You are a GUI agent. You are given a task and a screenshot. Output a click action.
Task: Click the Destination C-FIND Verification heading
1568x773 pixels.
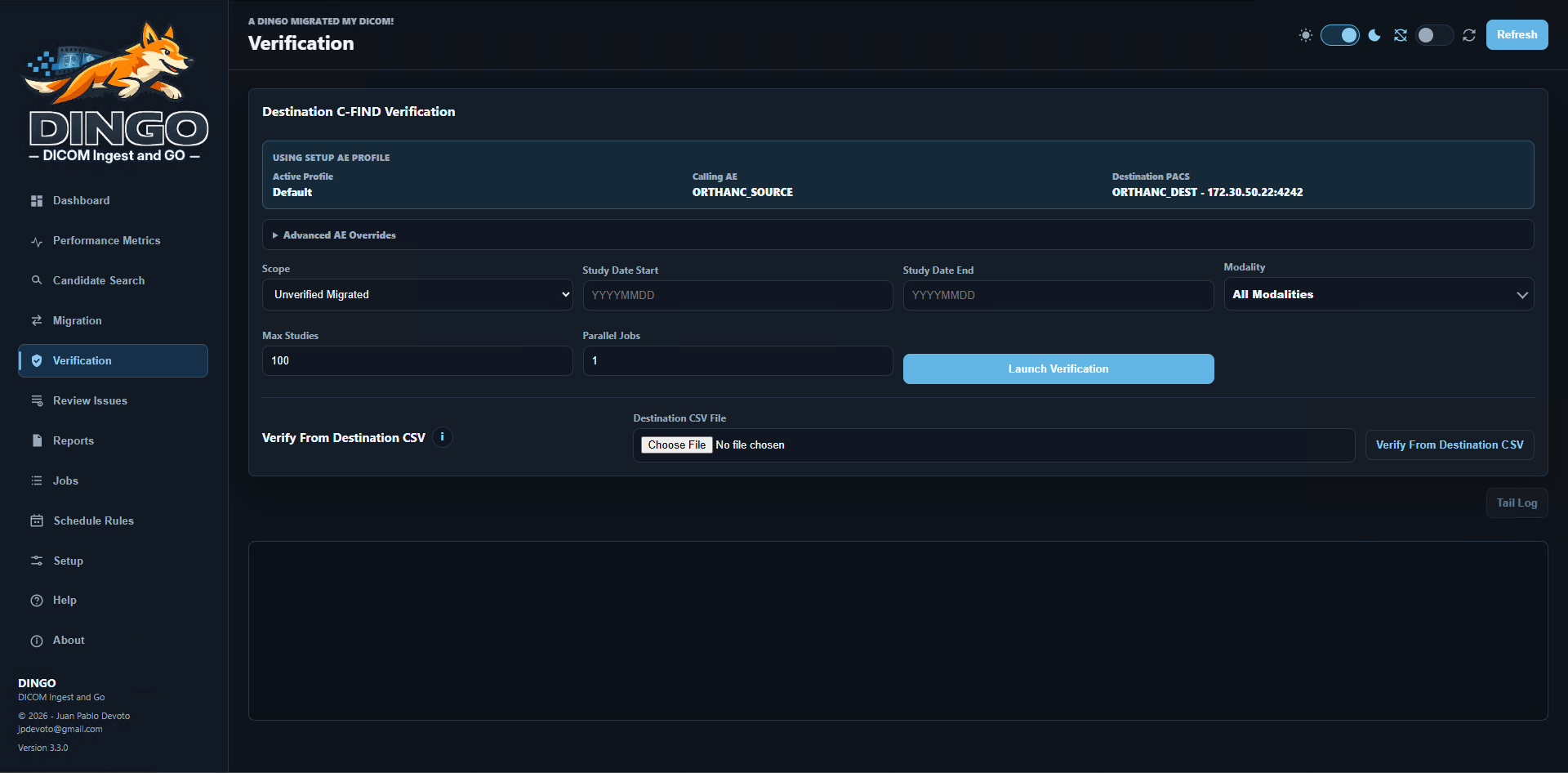[359, 112]
